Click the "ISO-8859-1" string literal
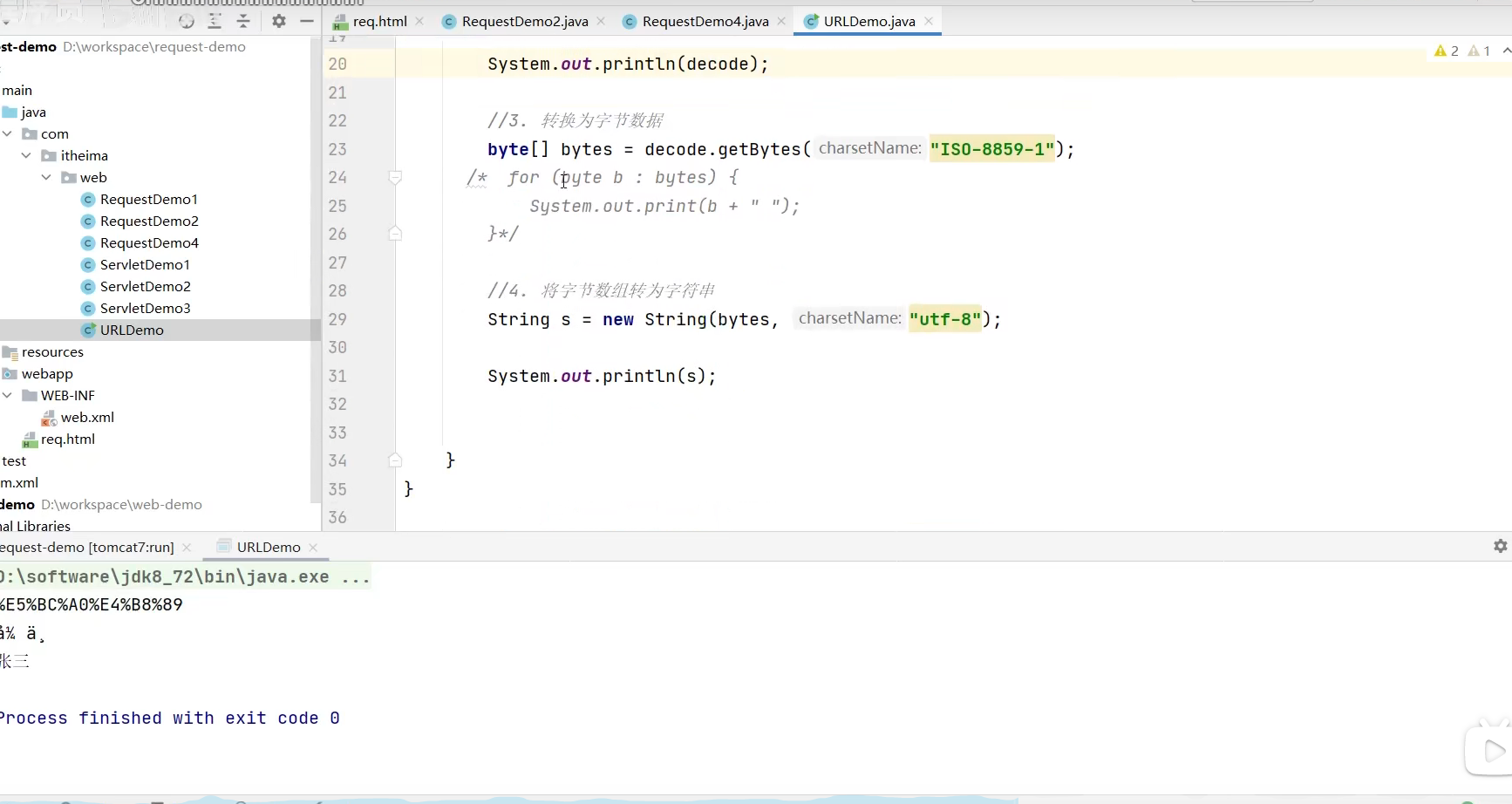This screenshot has width=1512, height=804. (992, 149)
